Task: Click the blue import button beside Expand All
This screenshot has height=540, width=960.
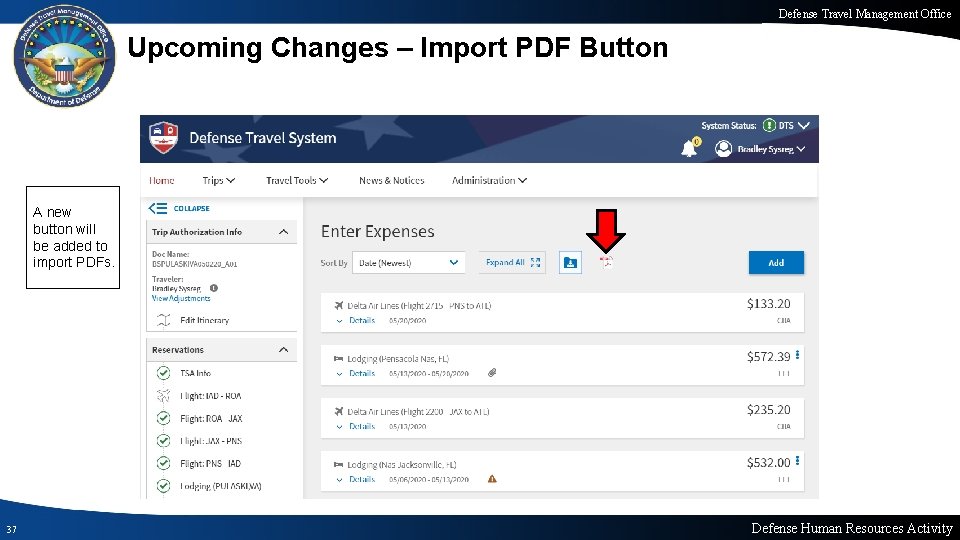Action: tap(570, 263)
